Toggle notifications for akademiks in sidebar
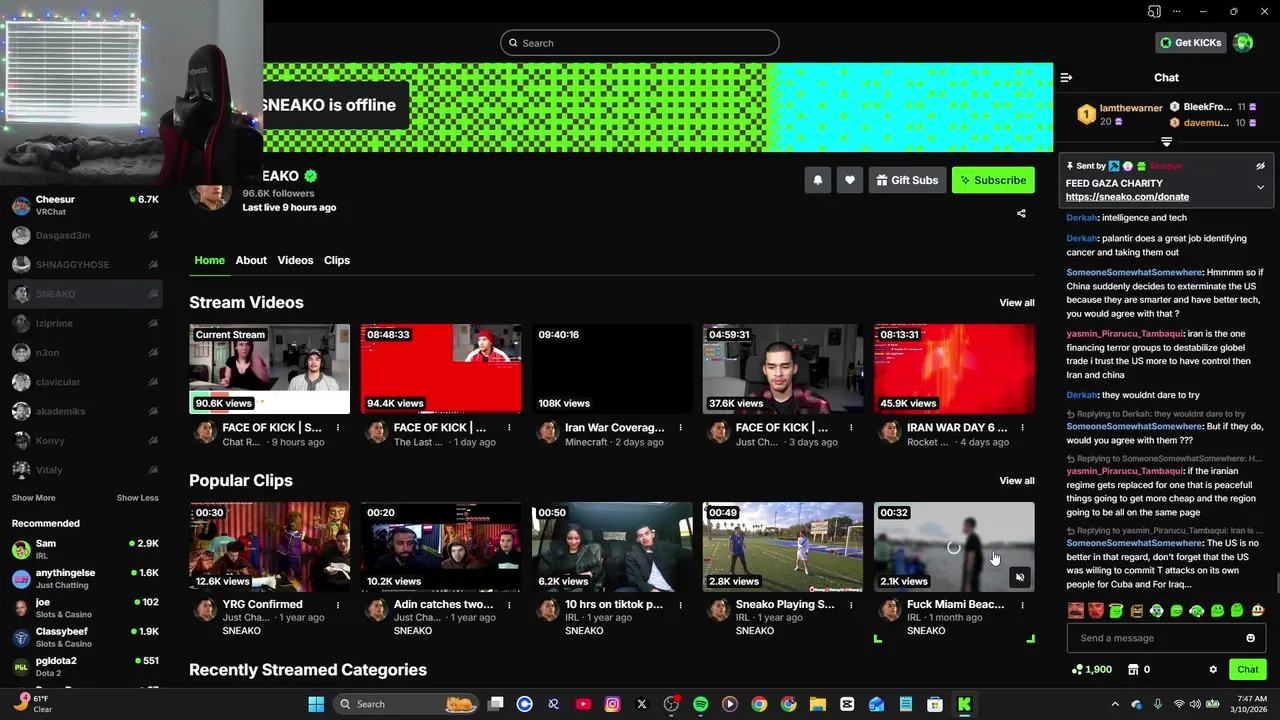The image size is (1280, 720). 153,411
